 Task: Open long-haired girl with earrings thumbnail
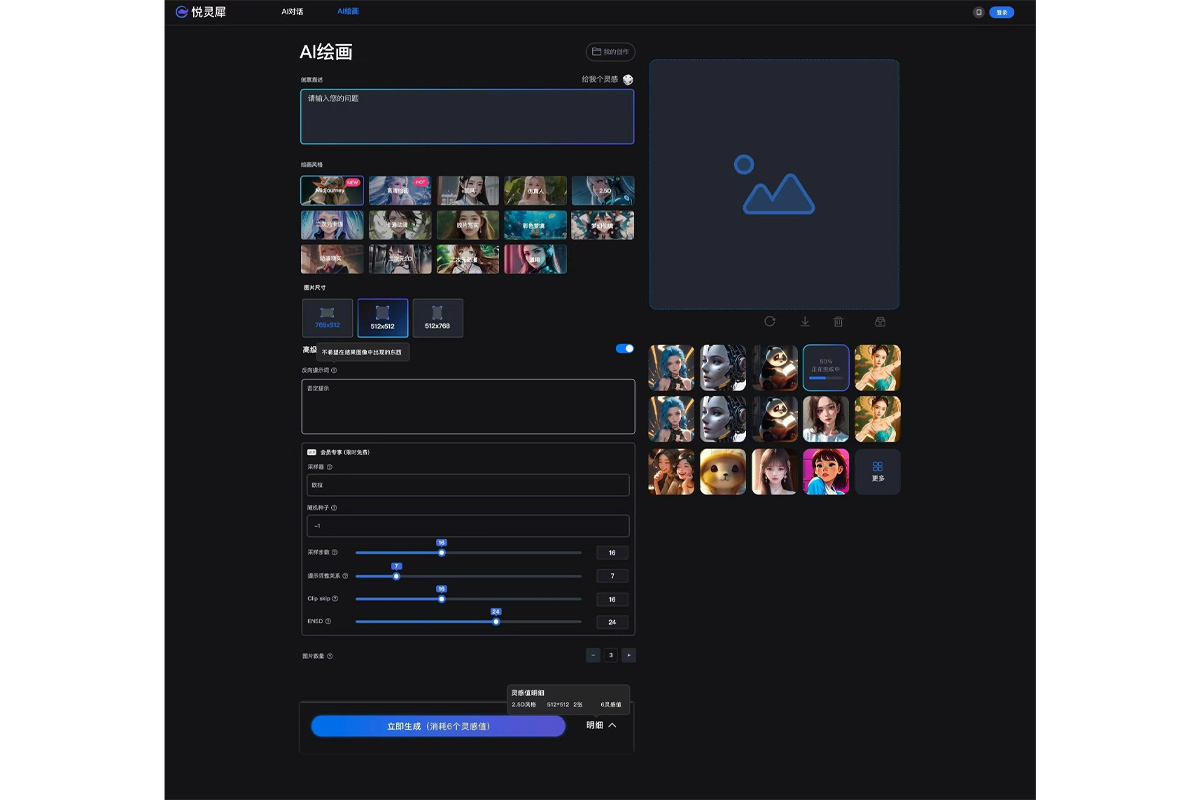[x=774, y=471]
